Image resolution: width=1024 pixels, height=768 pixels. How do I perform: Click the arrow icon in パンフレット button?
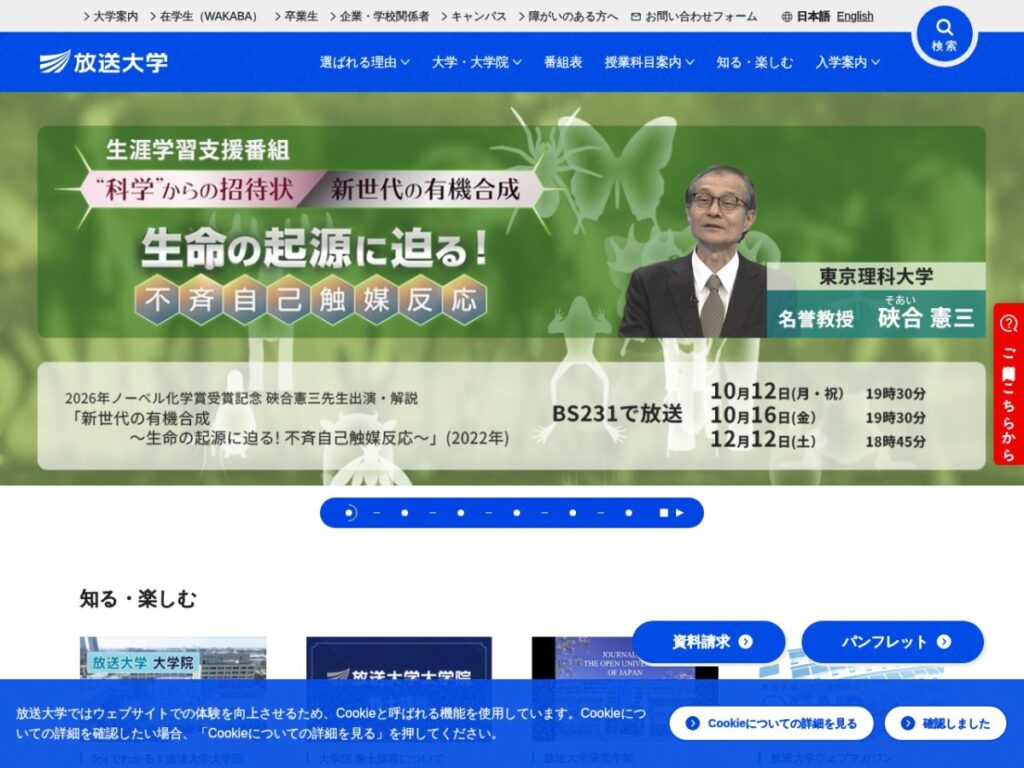[x=944, y=642]
